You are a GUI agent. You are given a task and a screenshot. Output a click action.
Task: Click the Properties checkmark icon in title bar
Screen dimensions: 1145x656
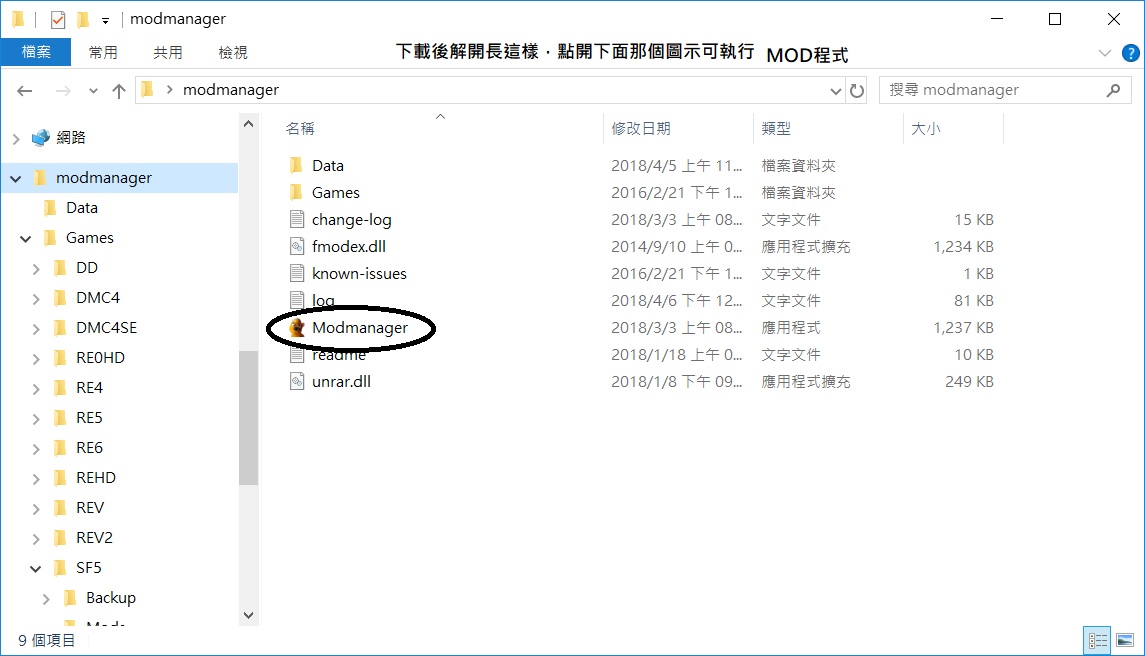click(58, 20)
